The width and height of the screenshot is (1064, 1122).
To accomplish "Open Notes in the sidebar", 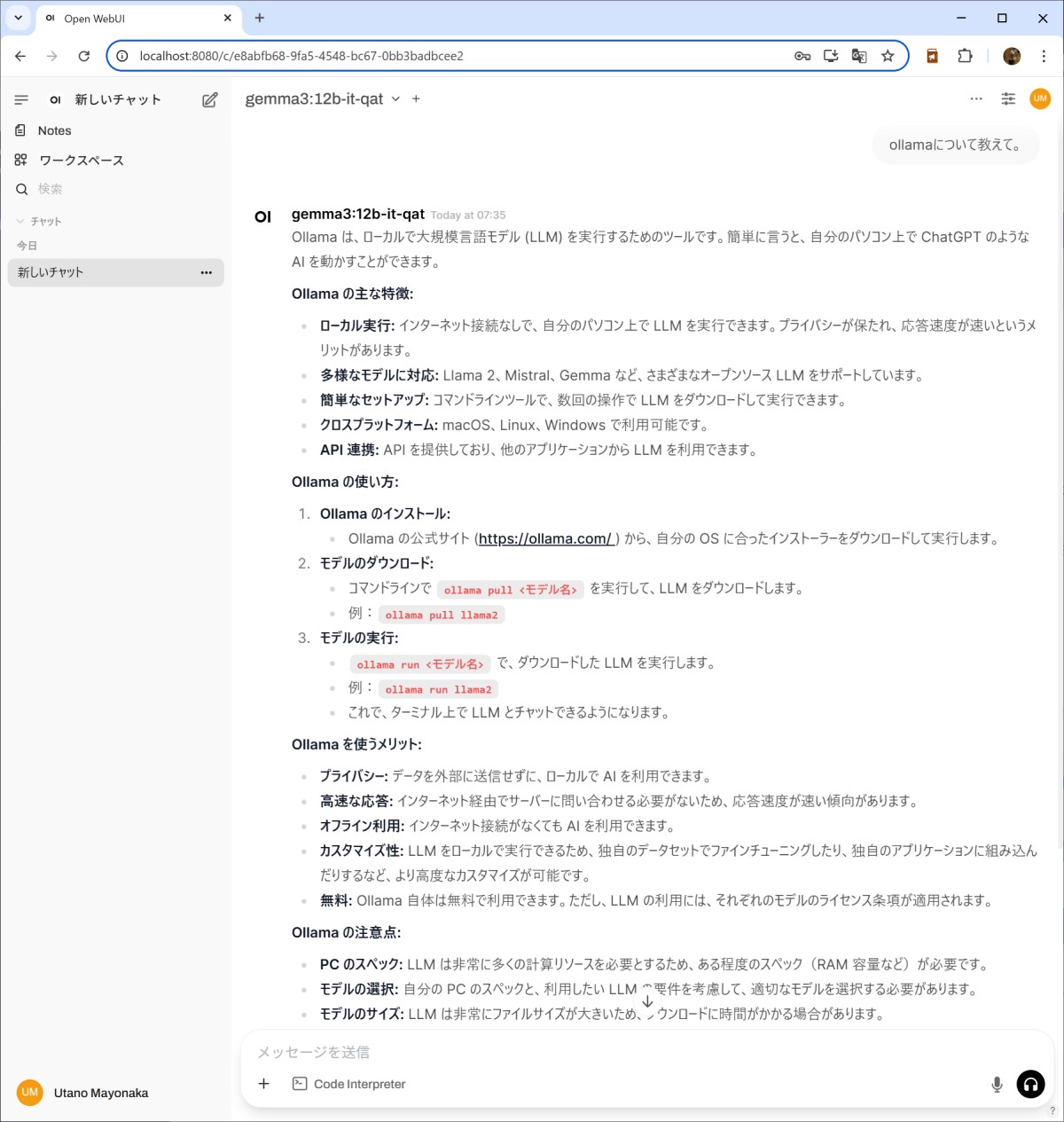I will coord(54,130).
